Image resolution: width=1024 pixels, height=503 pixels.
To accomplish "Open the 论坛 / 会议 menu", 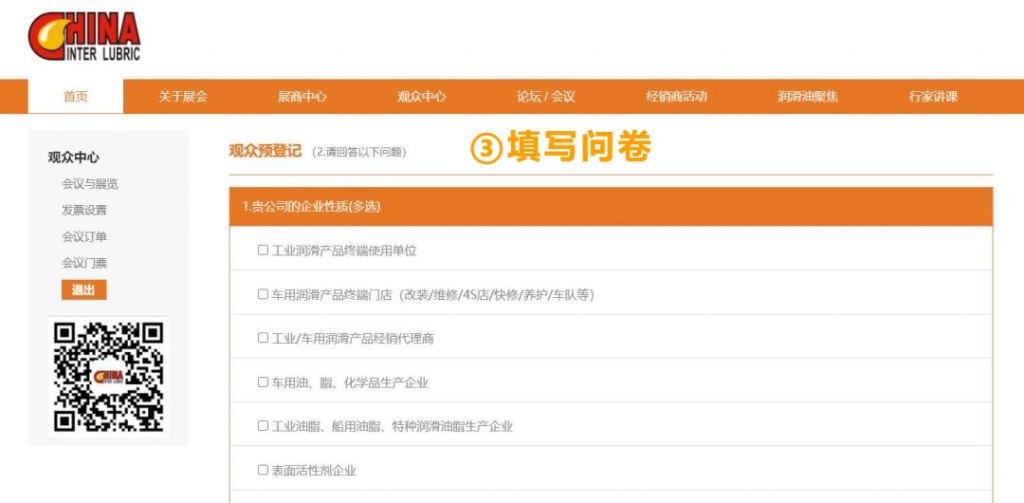I will pyautogui.click(x=546, y=97).
